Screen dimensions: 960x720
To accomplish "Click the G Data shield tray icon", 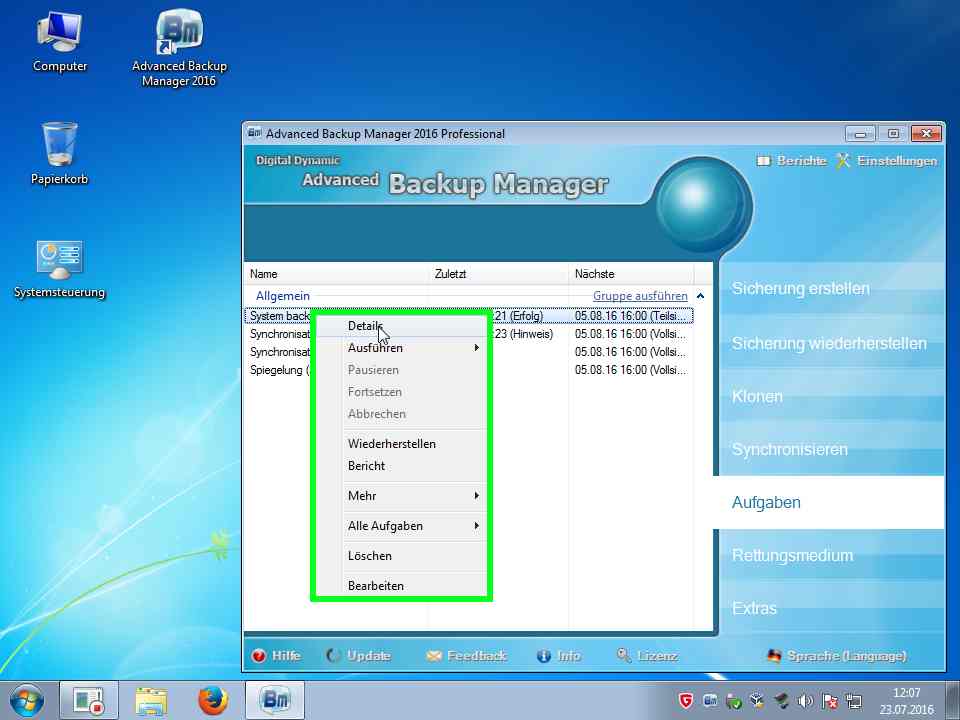I will coord(686,700).
